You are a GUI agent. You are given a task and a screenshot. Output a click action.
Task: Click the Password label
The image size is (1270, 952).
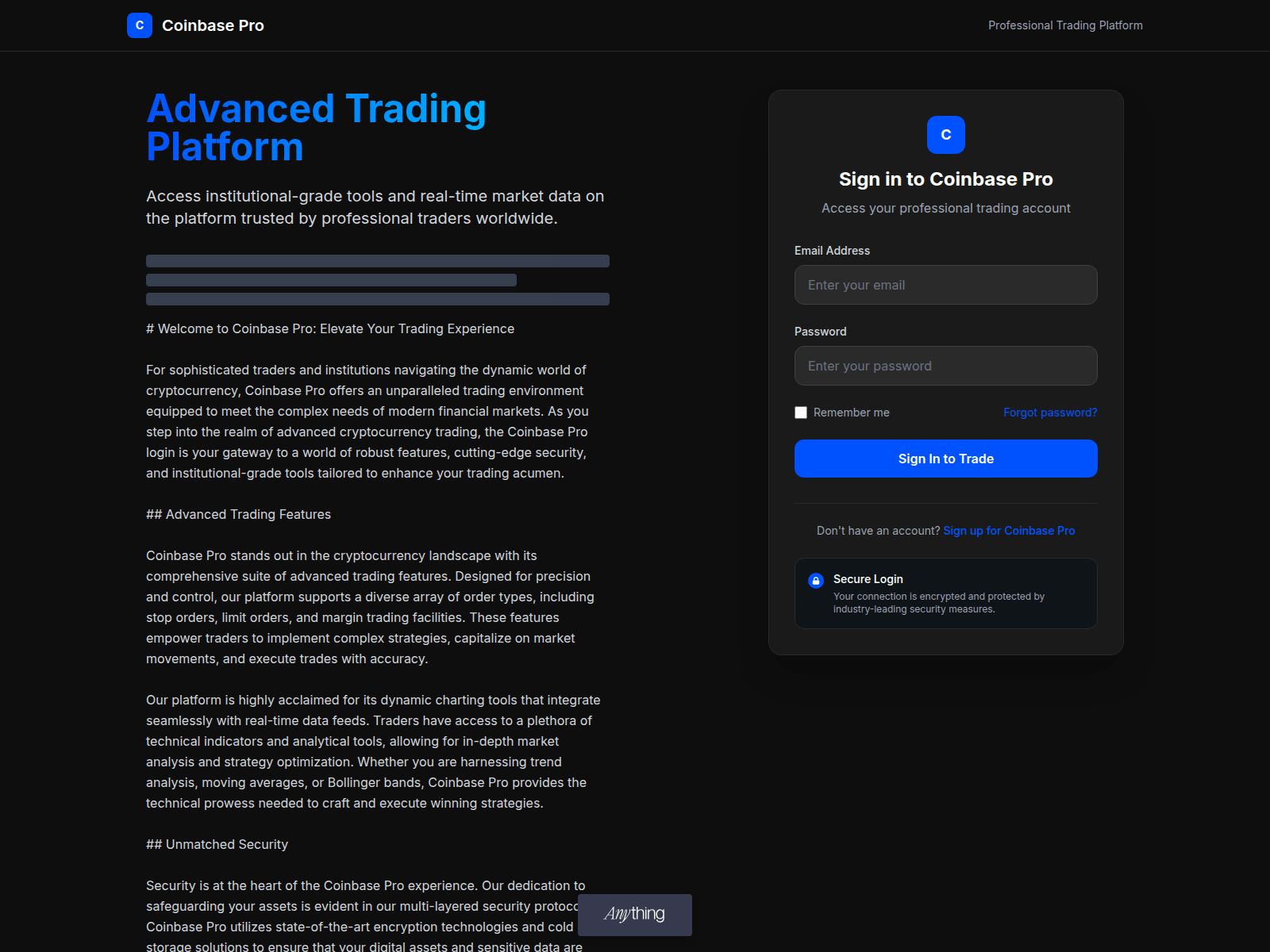821,332
